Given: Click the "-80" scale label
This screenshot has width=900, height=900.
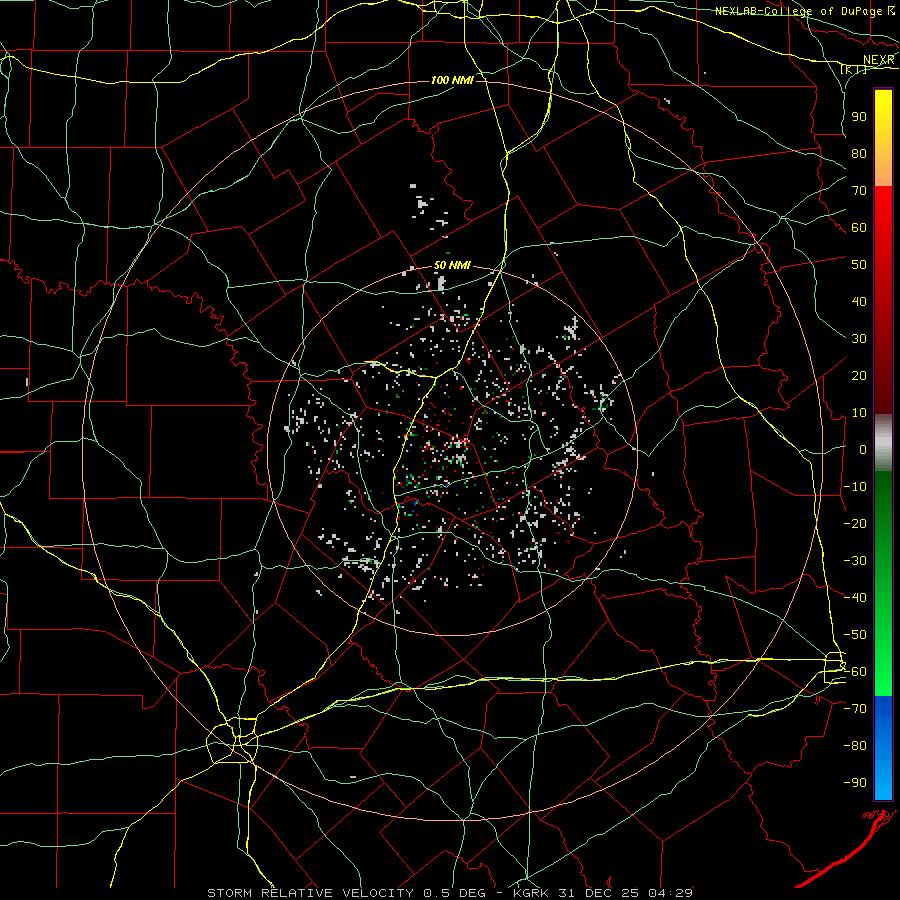Looking at the screenshot, I should coord(855,746).
